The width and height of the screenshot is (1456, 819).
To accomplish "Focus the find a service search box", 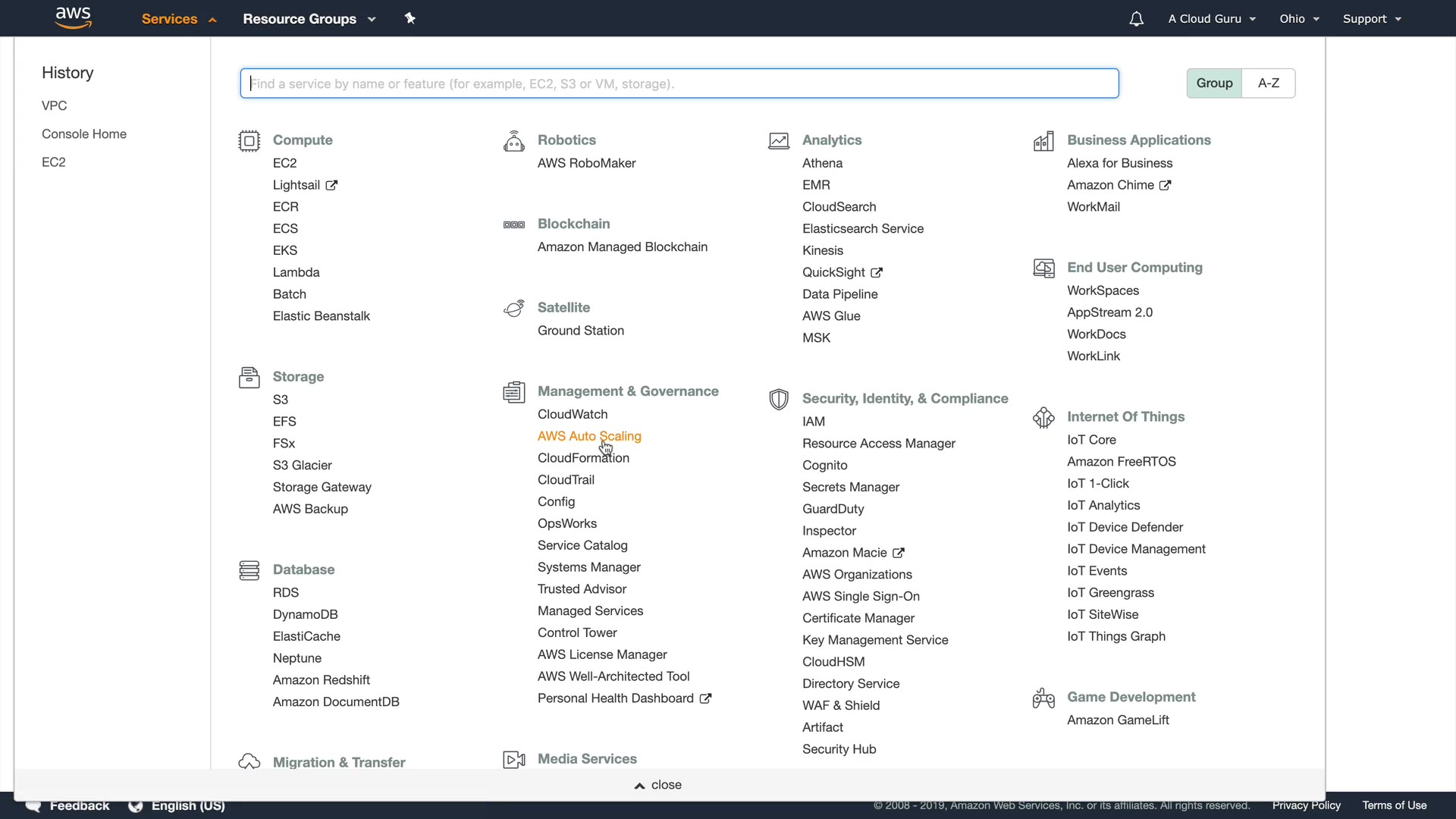I will pos(679,83).
